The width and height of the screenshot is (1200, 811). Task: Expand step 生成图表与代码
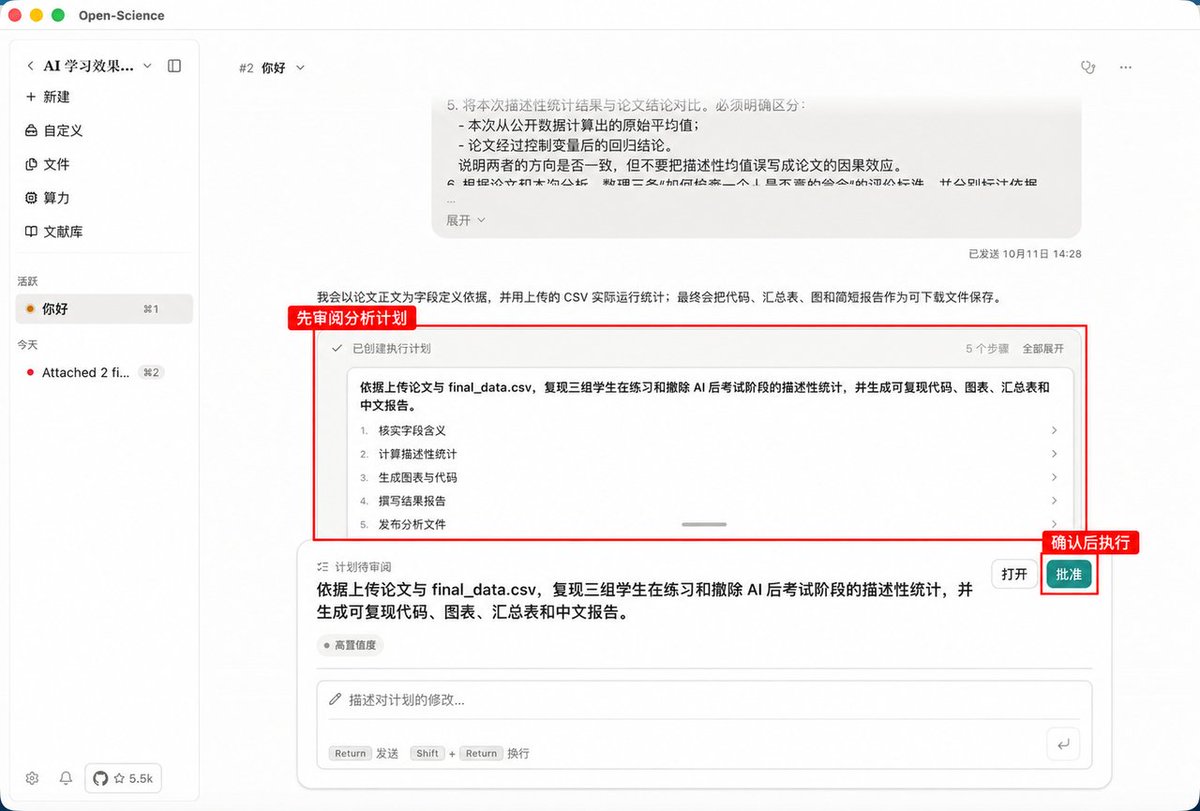pyautogui.click(x=708, y=477)
